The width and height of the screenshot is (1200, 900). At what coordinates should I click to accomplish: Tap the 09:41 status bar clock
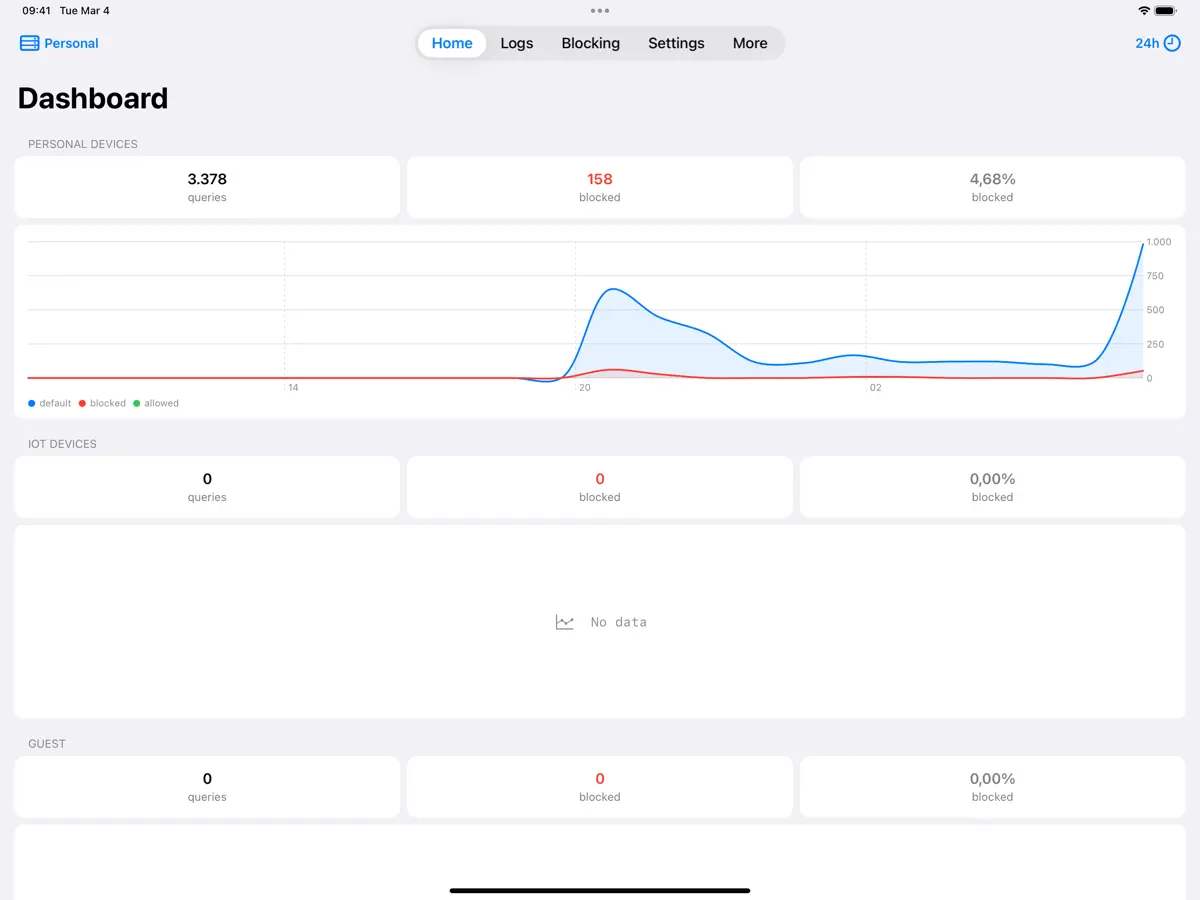[x=36, y=10]
